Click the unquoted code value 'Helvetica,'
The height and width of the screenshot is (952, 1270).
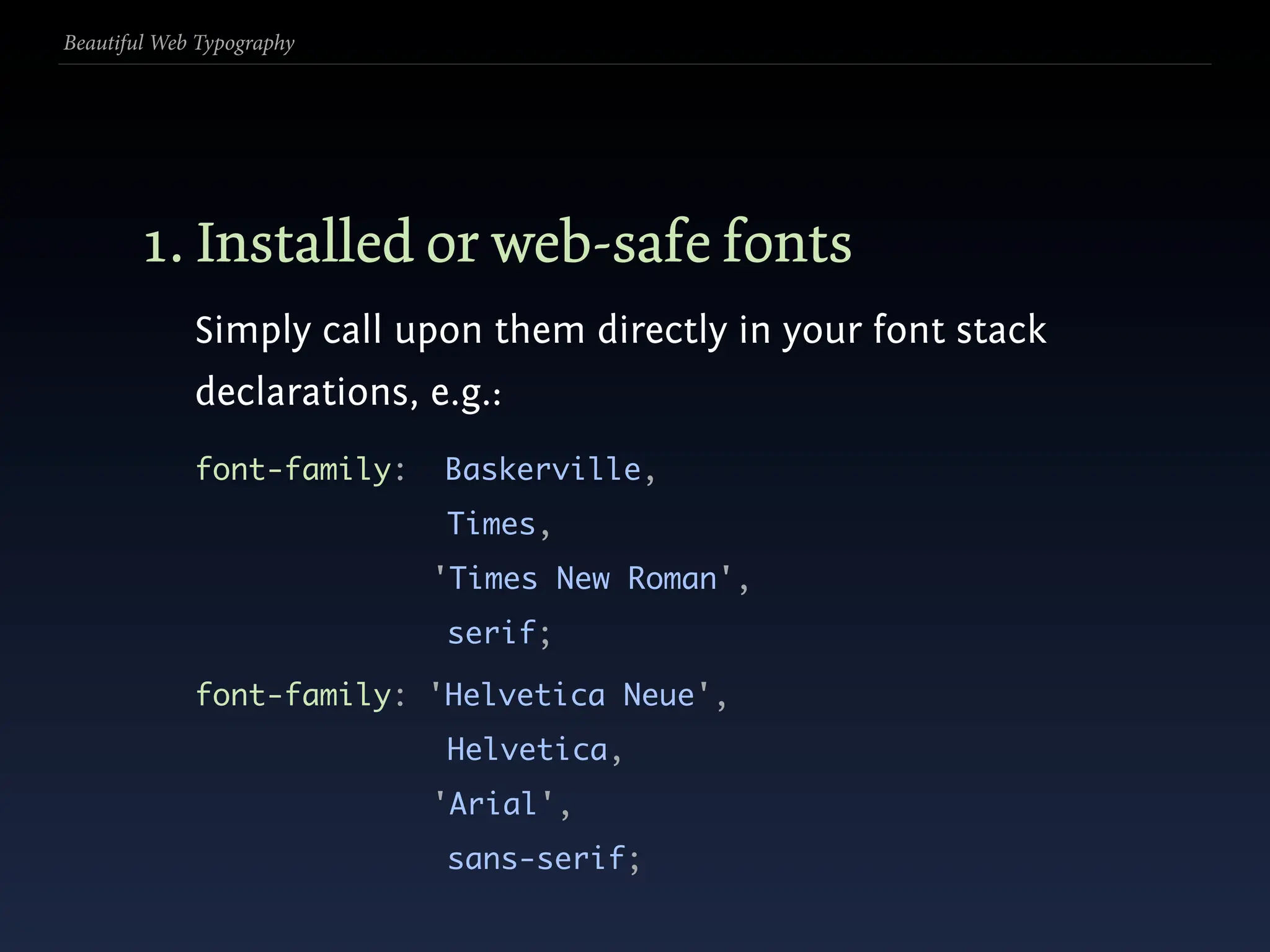click(534, 750)
